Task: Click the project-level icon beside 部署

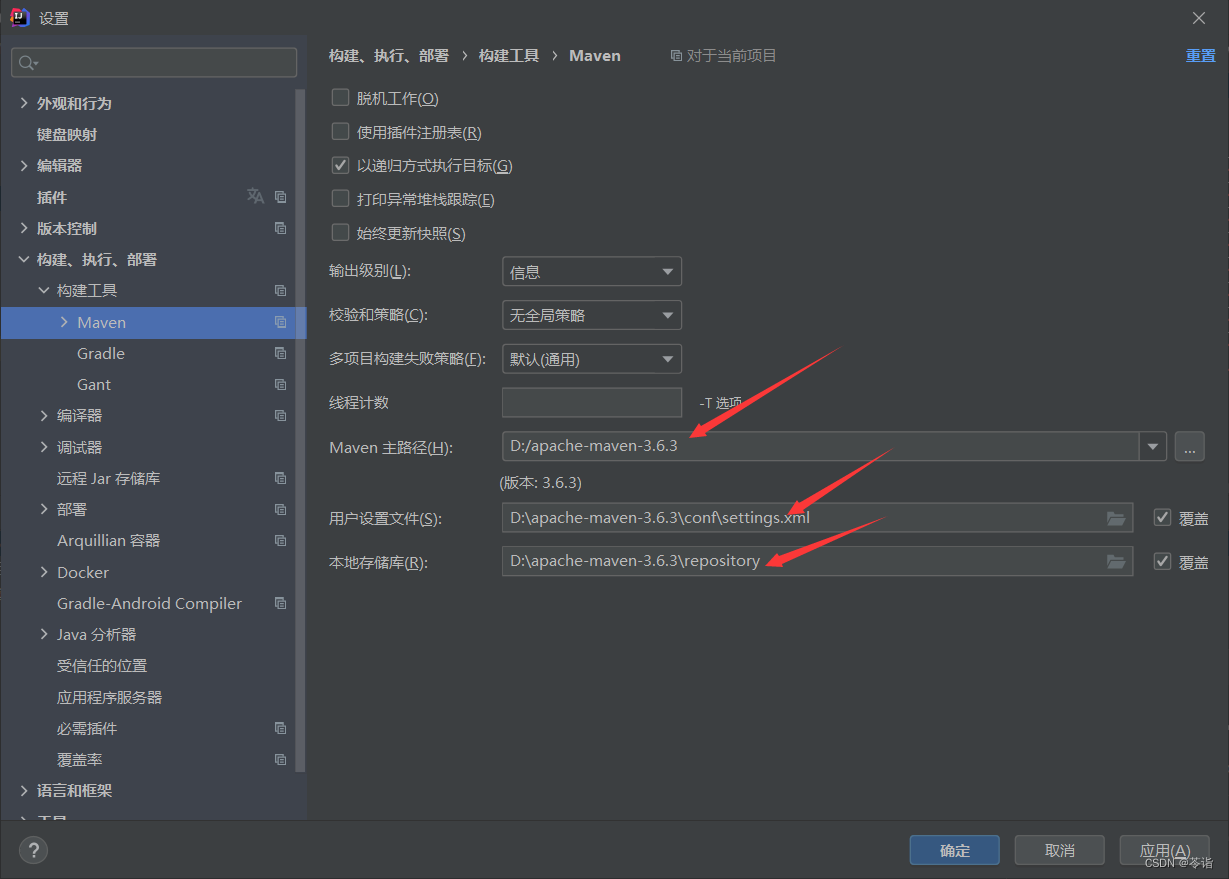Action: tap(280, 509)
